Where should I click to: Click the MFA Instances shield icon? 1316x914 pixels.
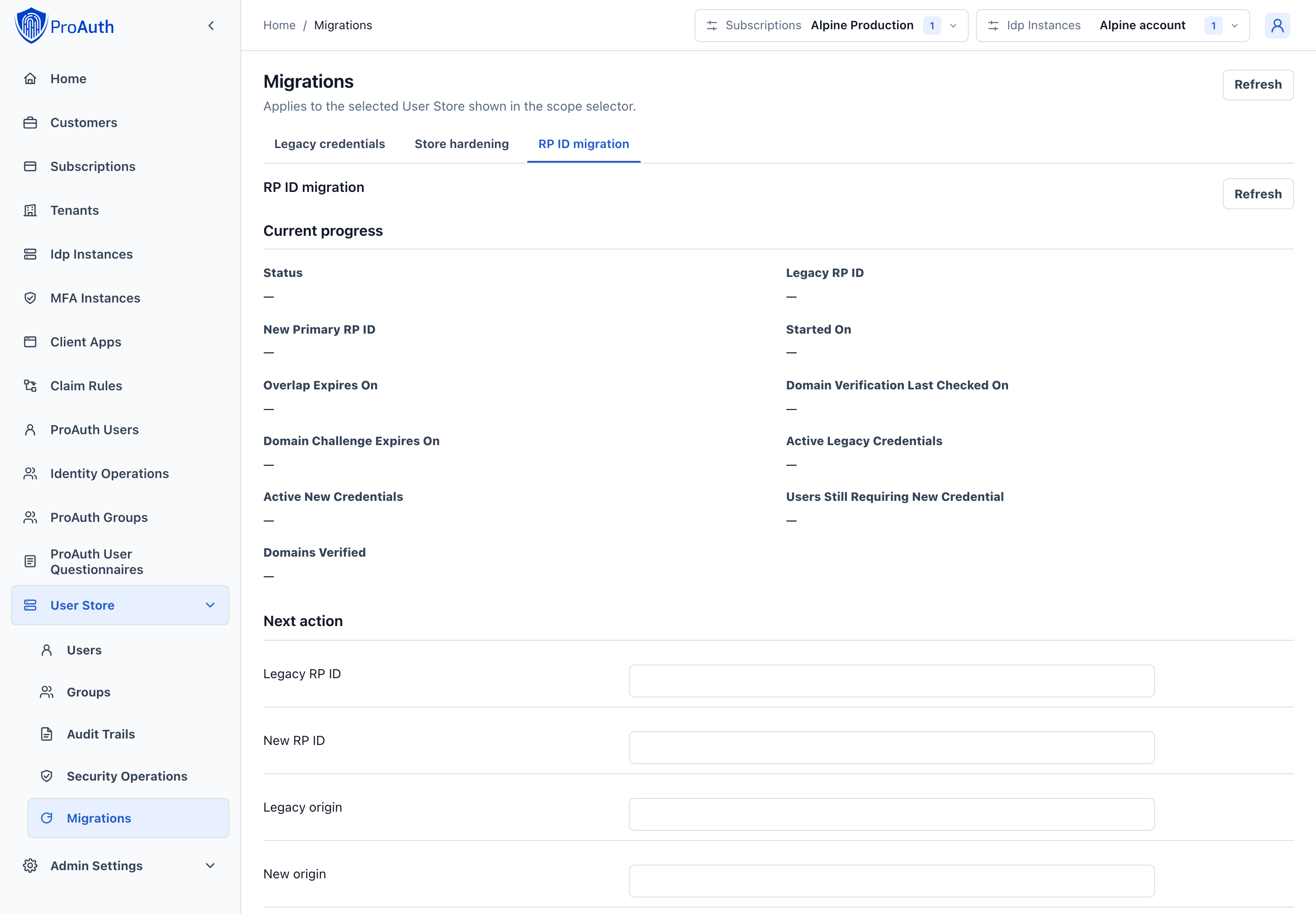[30, 298]
